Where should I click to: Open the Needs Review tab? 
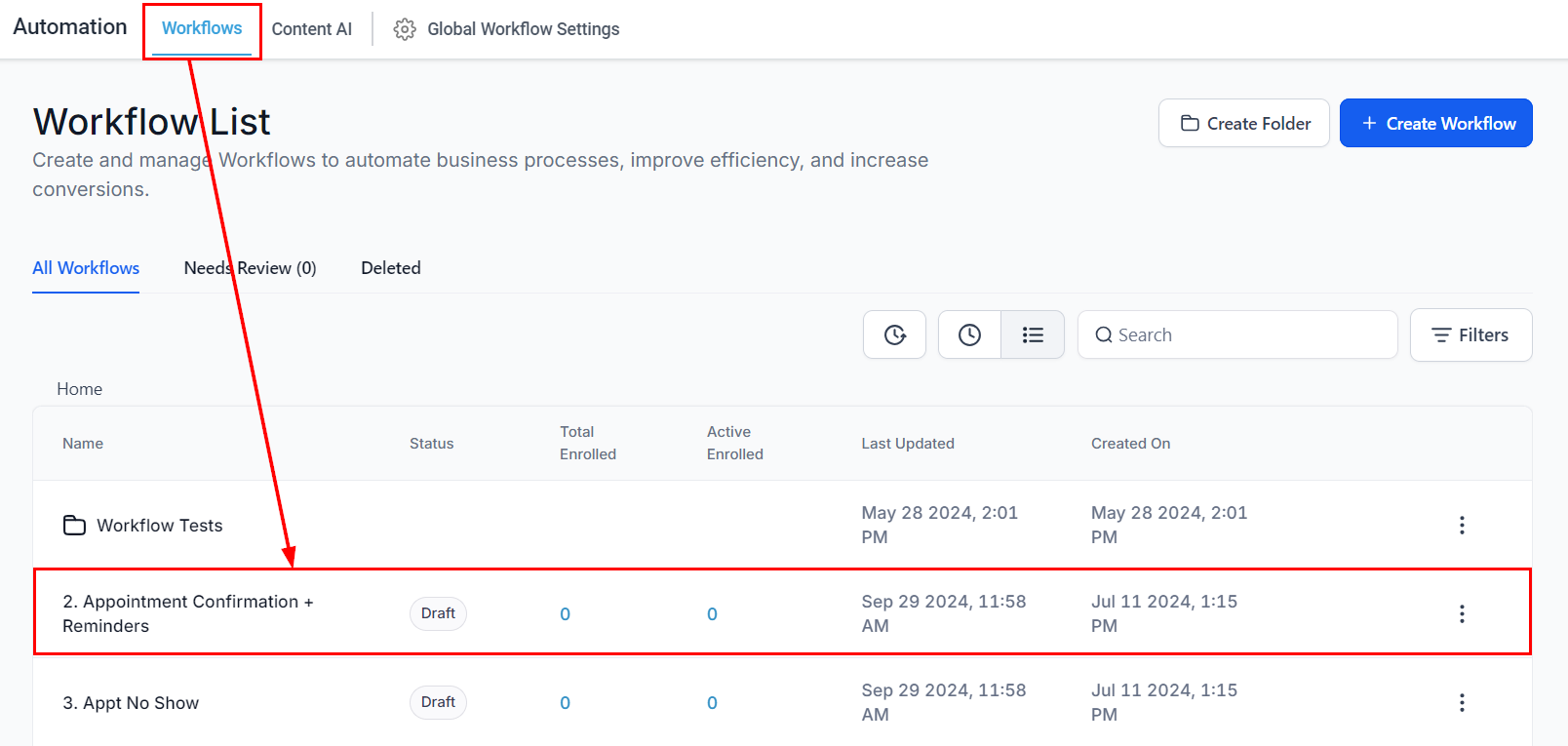(x=250, y=268)
